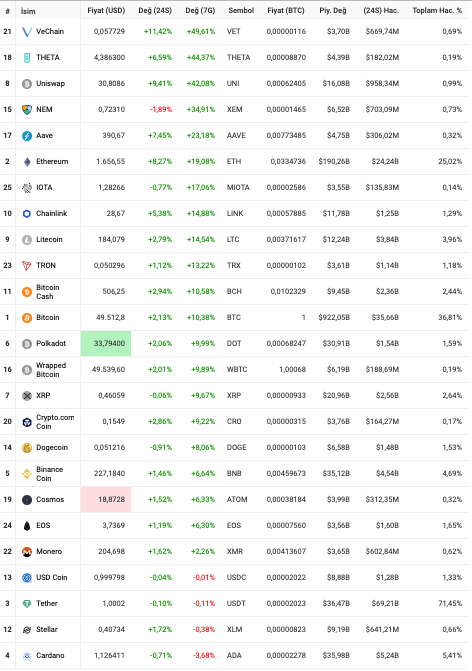The height and width of the screenshot is (671, 472).
Task: Click the Aave coin logo icon
Action: (27, 136)
